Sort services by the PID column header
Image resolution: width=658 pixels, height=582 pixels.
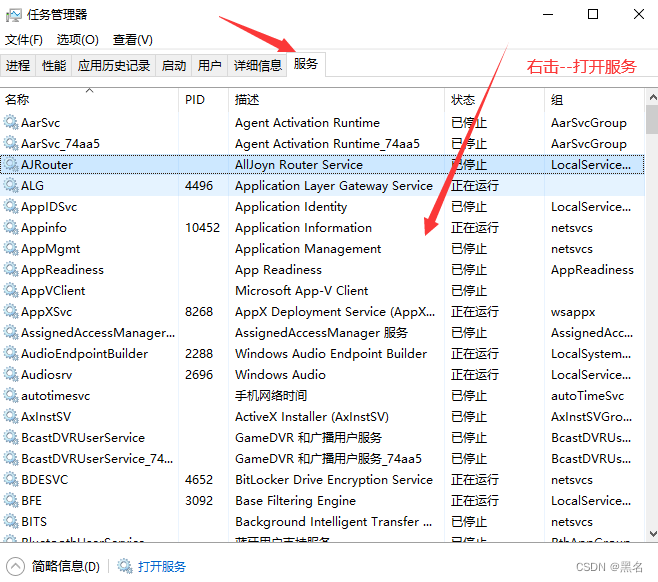[204, 99]
